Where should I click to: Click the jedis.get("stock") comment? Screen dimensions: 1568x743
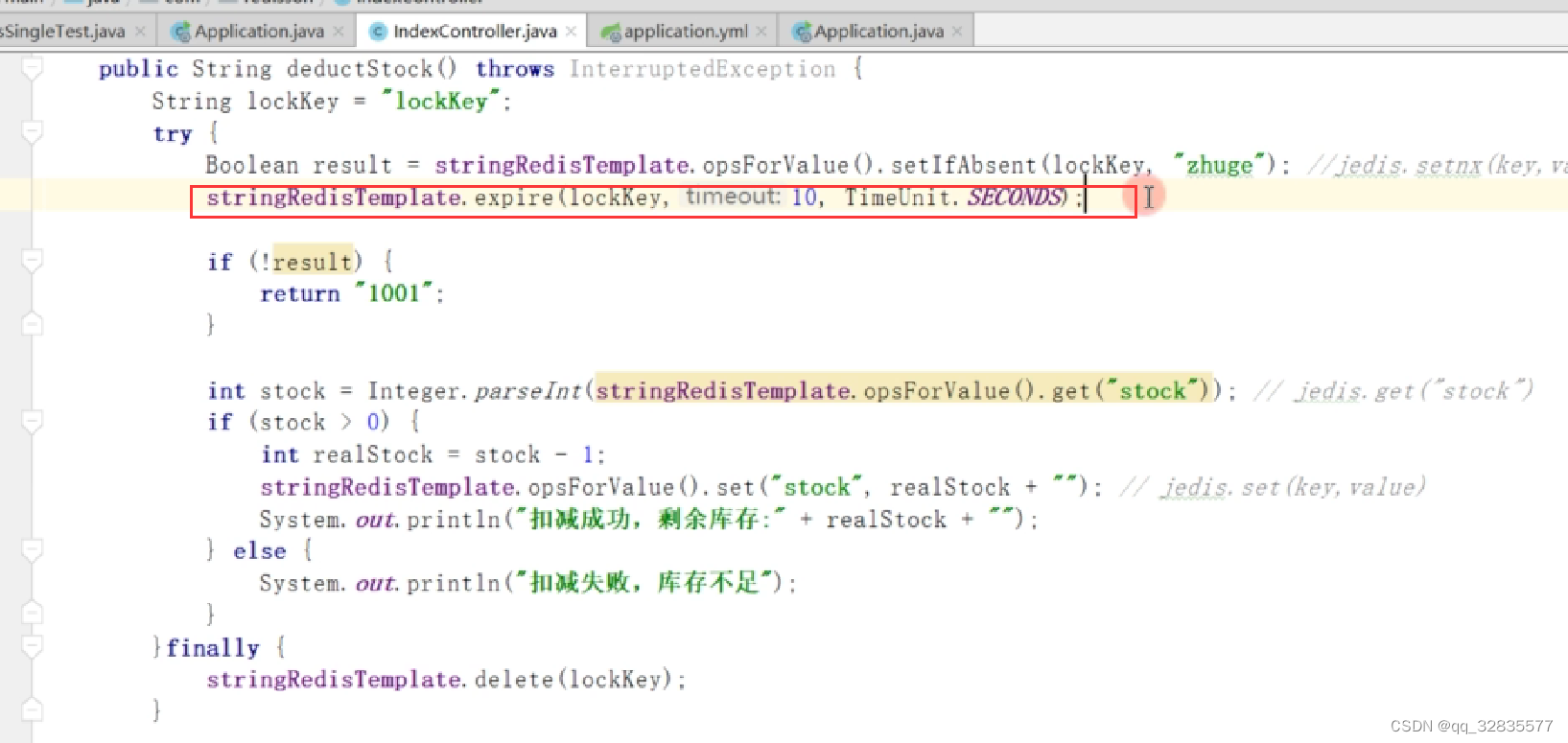(x=1392, y=391)
